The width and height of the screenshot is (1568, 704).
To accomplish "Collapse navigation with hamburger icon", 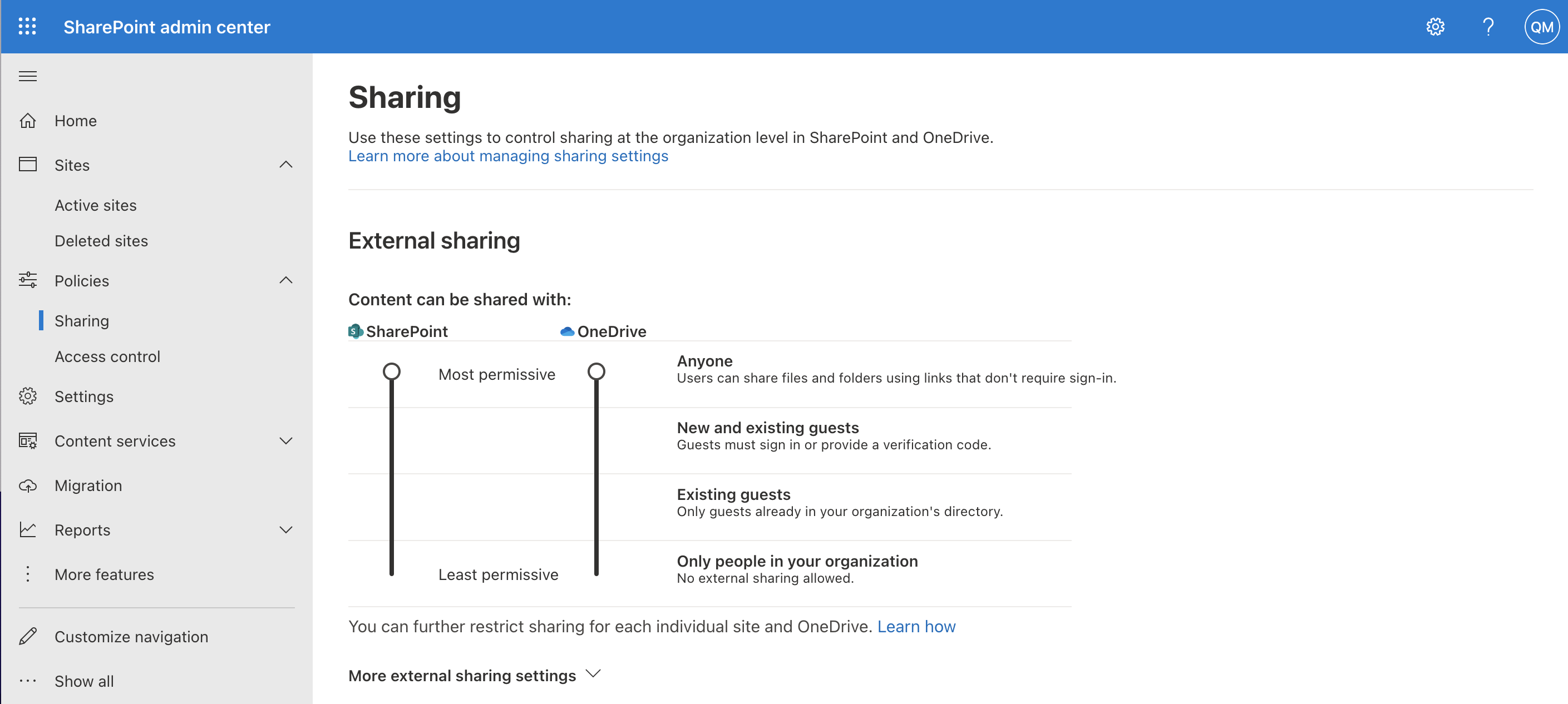I will [27, 76].
